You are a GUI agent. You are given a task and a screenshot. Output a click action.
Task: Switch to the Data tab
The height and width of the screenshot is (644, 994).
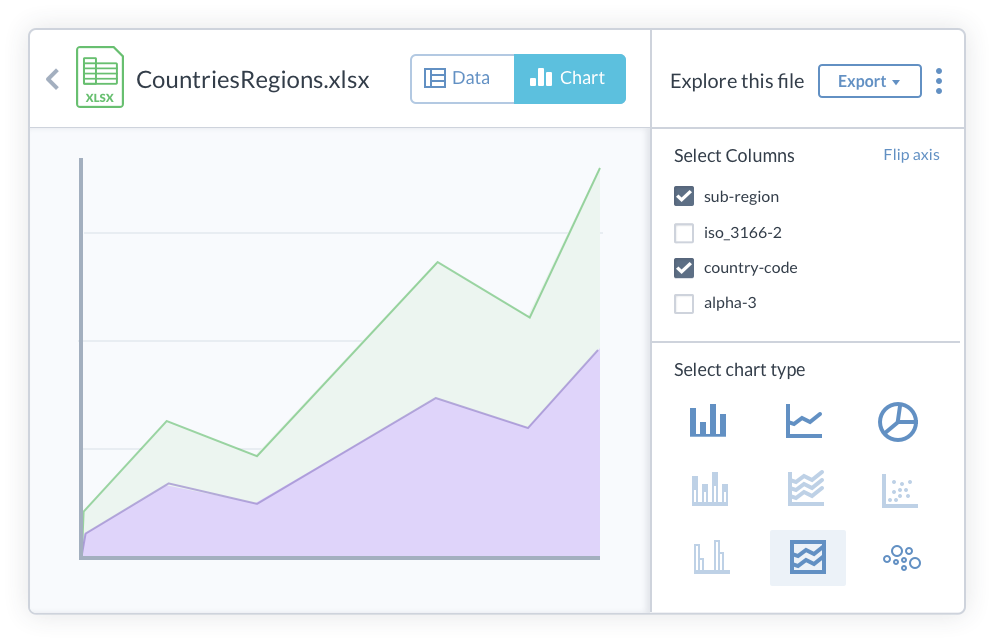(462, 78)
